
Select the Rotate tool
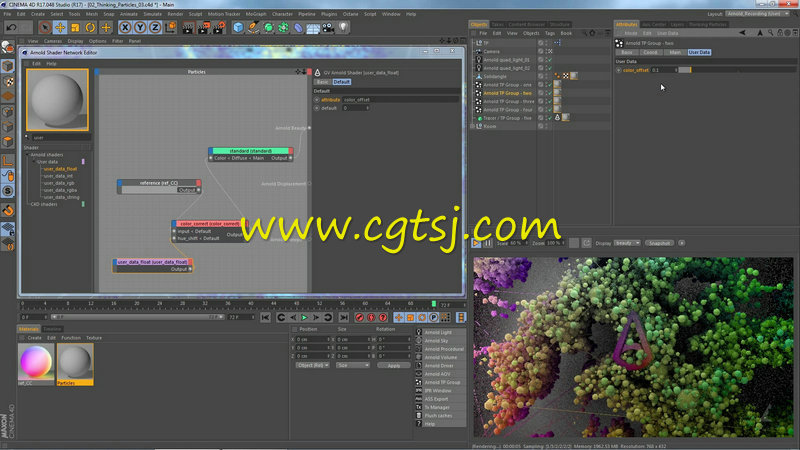[90, 27]
